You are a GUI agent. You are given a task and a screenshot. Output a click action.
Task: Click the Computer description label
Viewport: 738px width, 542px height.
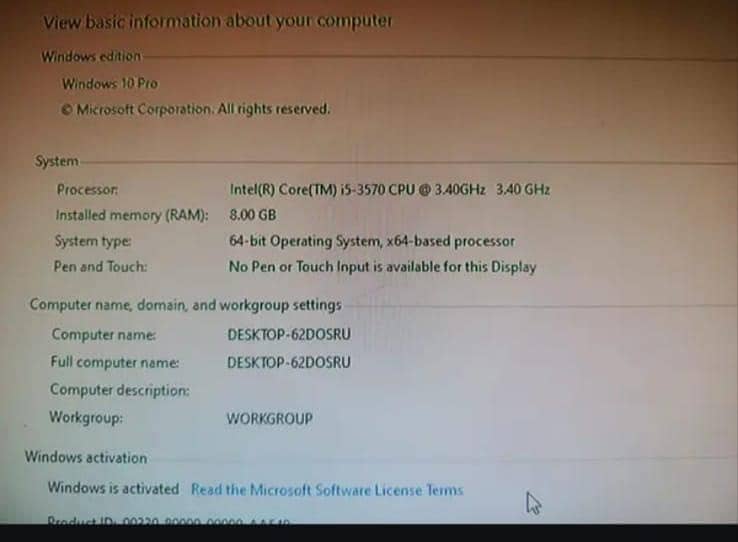coord(120,390)
